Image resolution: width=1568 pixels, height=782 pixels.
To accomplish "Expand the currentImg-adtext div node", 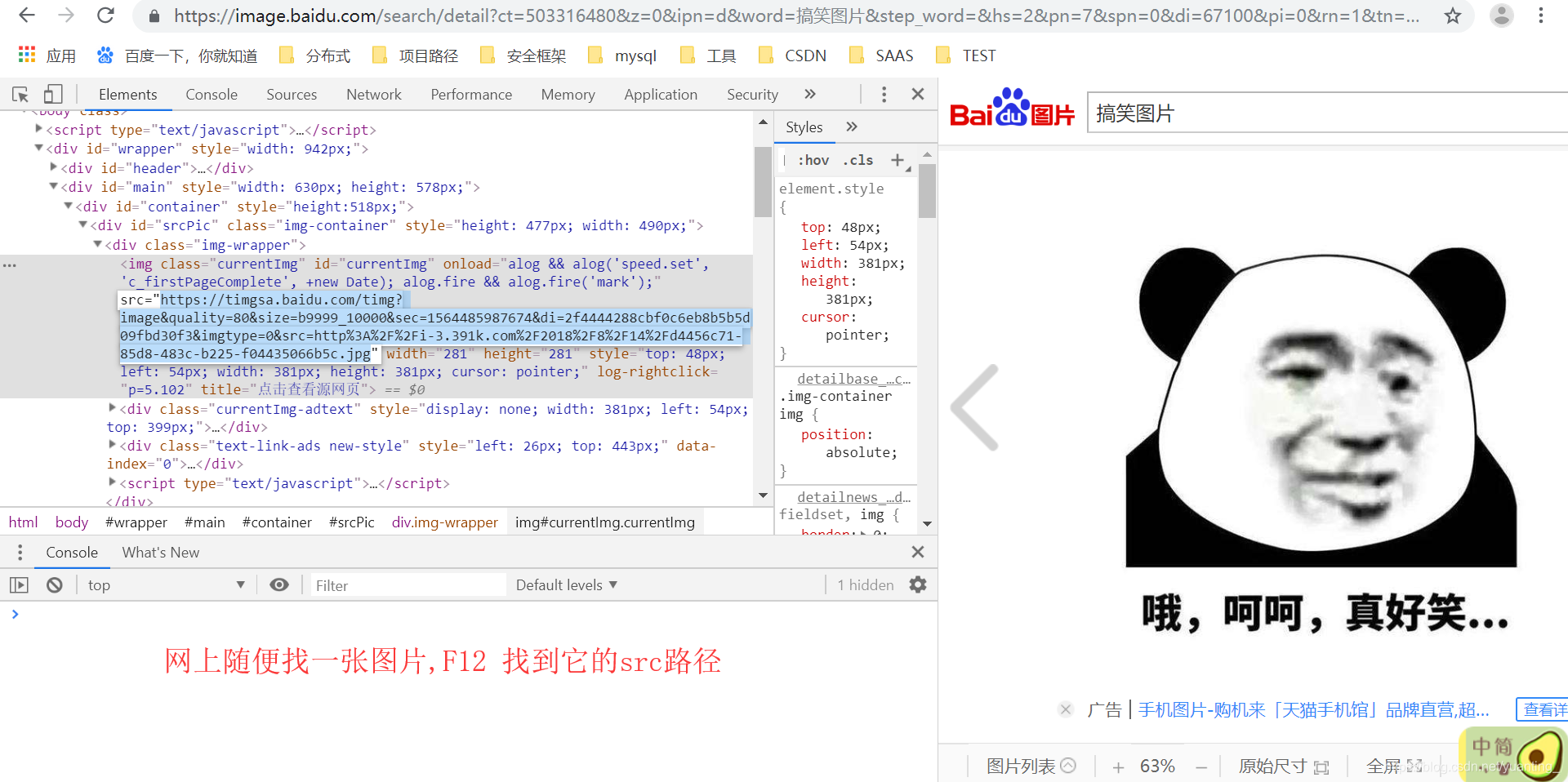I will point(112,408).
